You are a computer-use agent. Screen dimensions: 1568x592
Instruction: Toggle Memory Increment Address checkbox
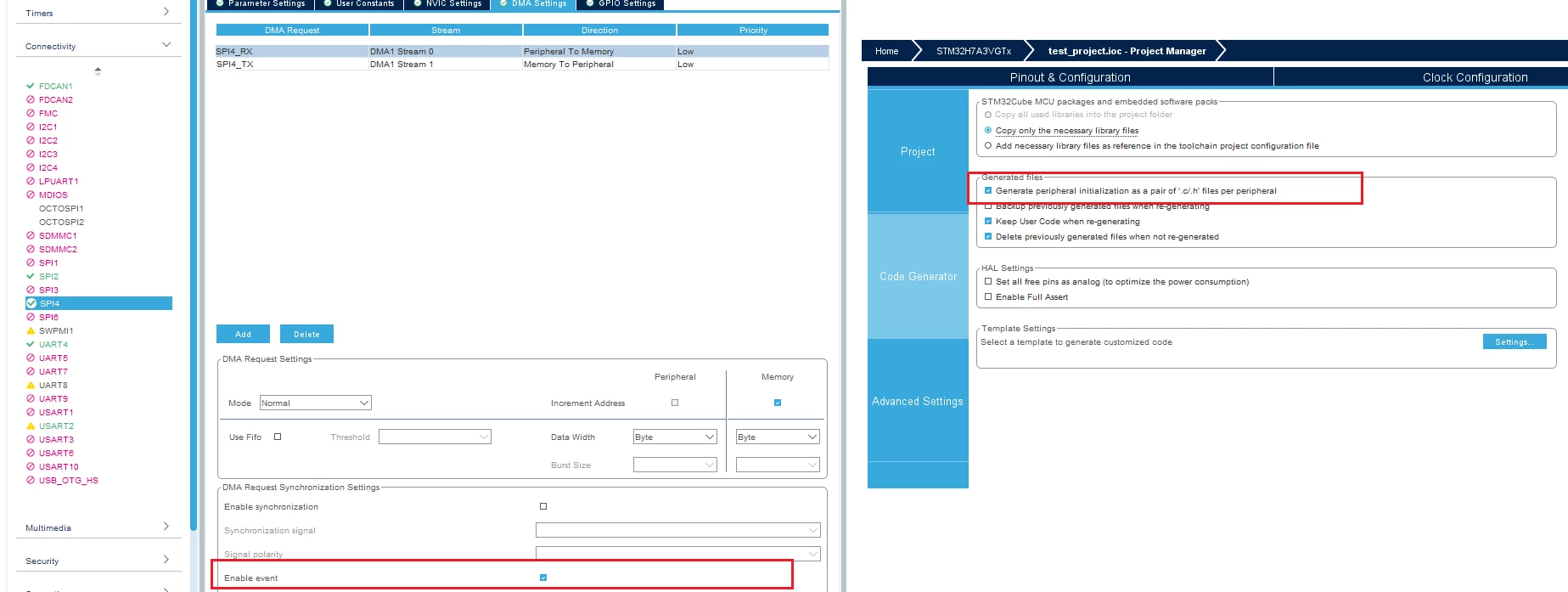click(x=778, y=403)
